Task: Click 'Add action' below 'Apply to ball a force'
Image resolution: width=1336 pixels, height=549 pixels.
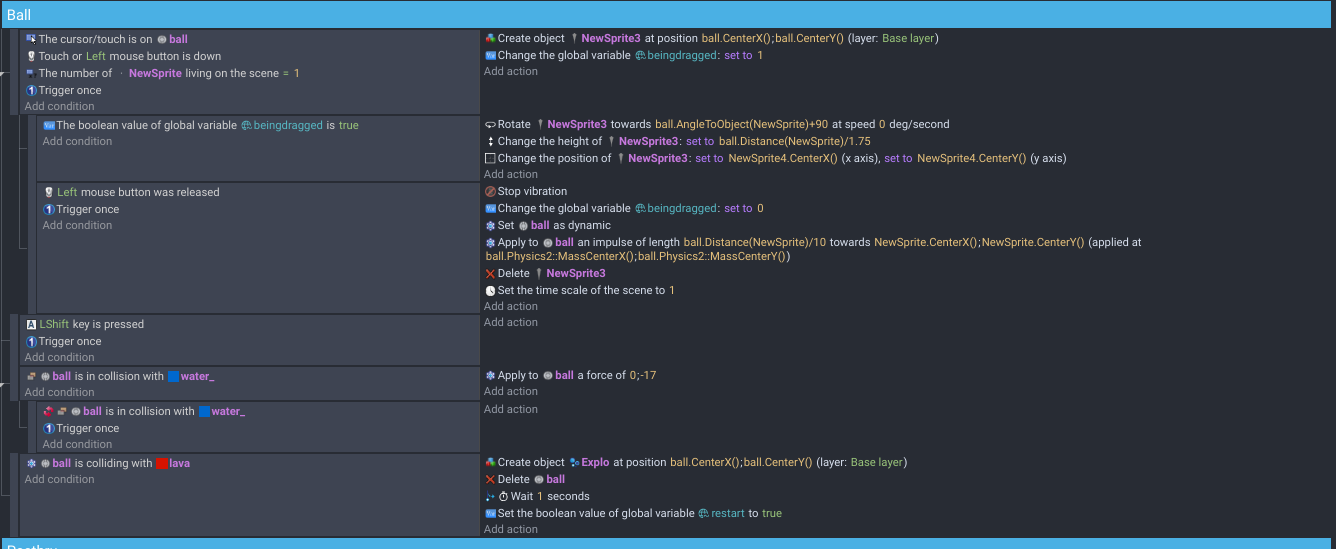Action: pyautogui.click(x=511, y=391)
